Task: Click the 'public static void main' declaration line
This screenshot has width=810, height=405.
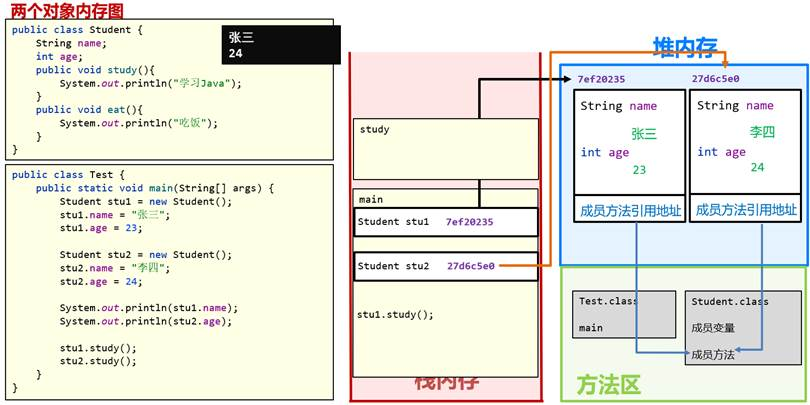Action: 154,188
